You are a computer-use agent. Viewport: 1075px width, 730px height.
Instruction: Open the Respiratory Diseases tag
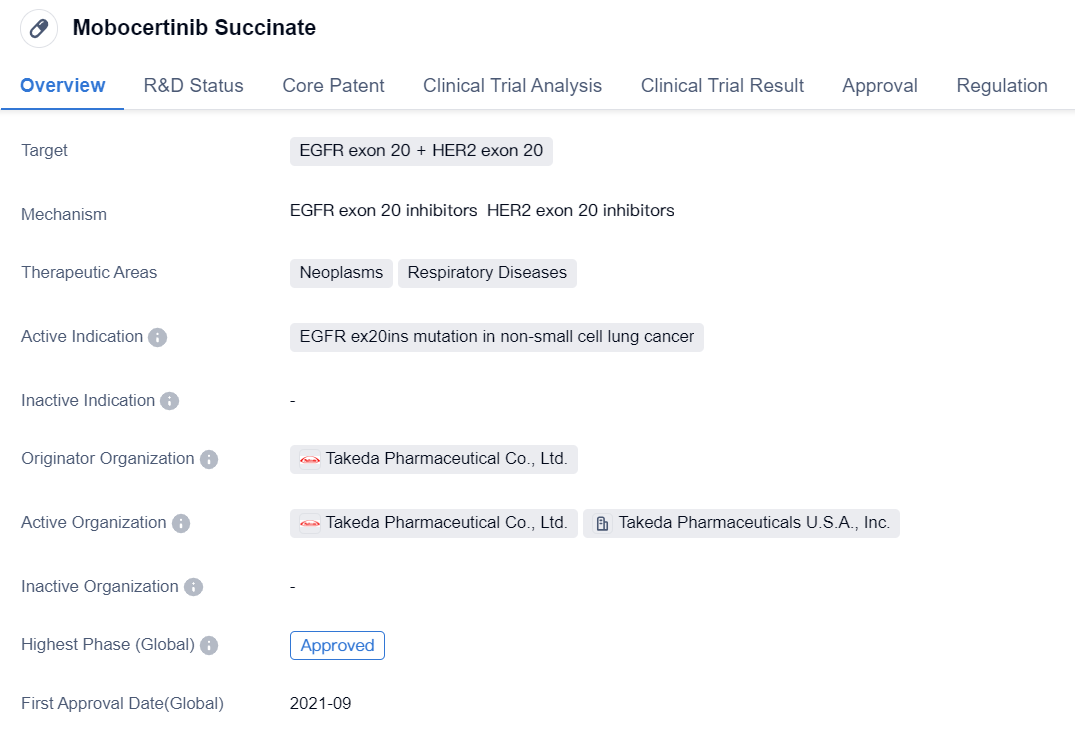click(x=487, y=273)
